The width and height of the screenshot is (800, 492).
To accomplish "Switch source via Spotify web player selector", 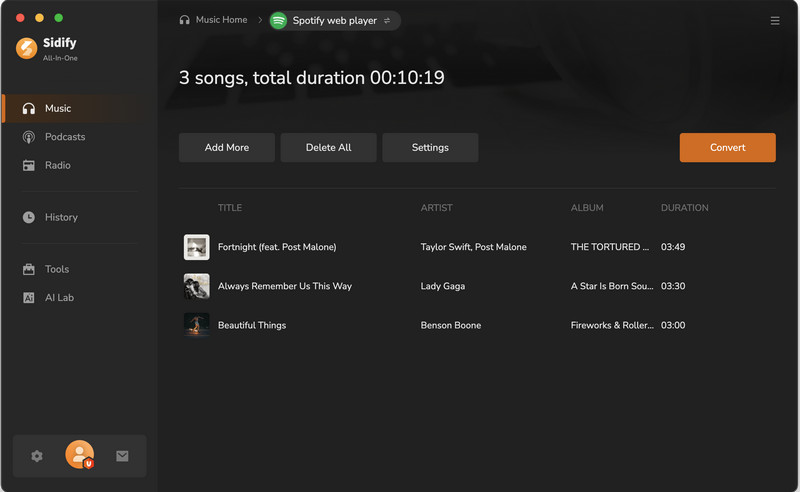I will 335,20.
